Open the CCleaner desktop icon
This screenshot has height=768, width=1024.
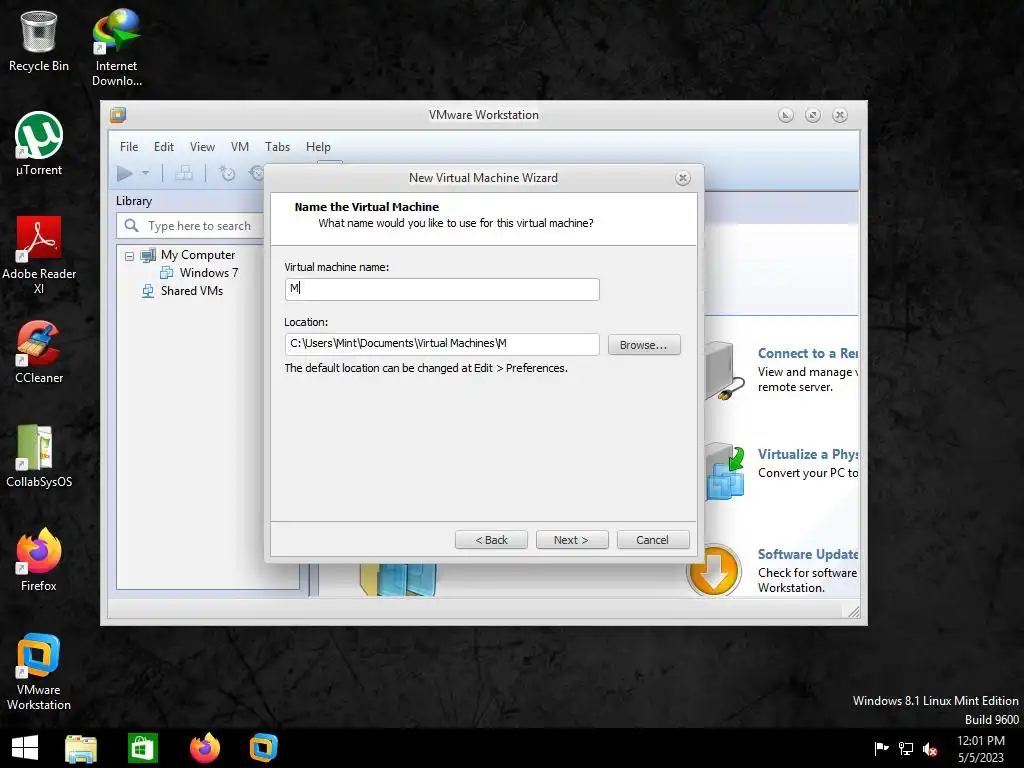pyautogui.click(x=39, y=352)
